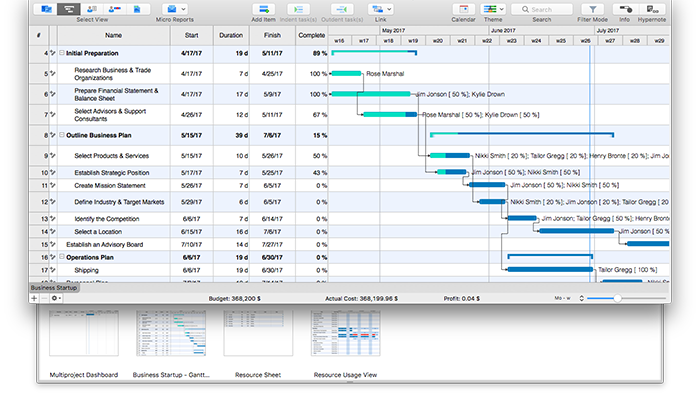Open the Theme toolbar icon
Viewport: 700px width, 394px height.
click(490, 9)
